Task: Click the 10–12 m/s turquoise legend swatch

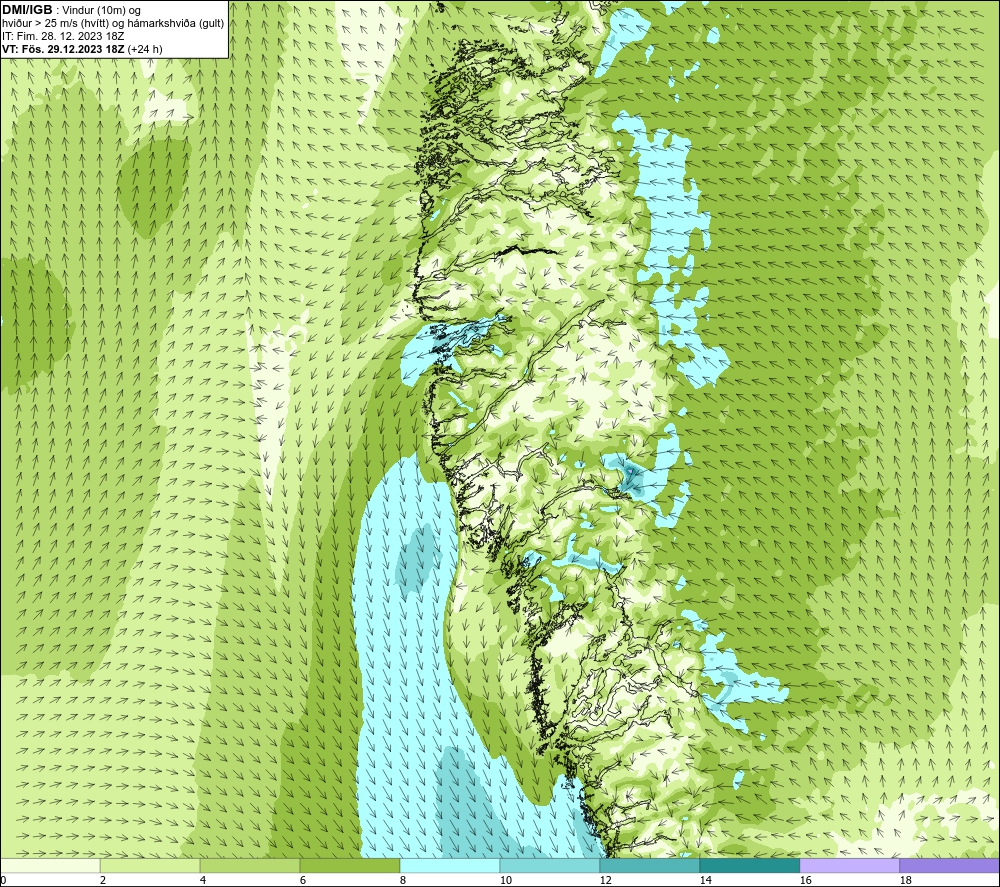Action: point(550,865)
